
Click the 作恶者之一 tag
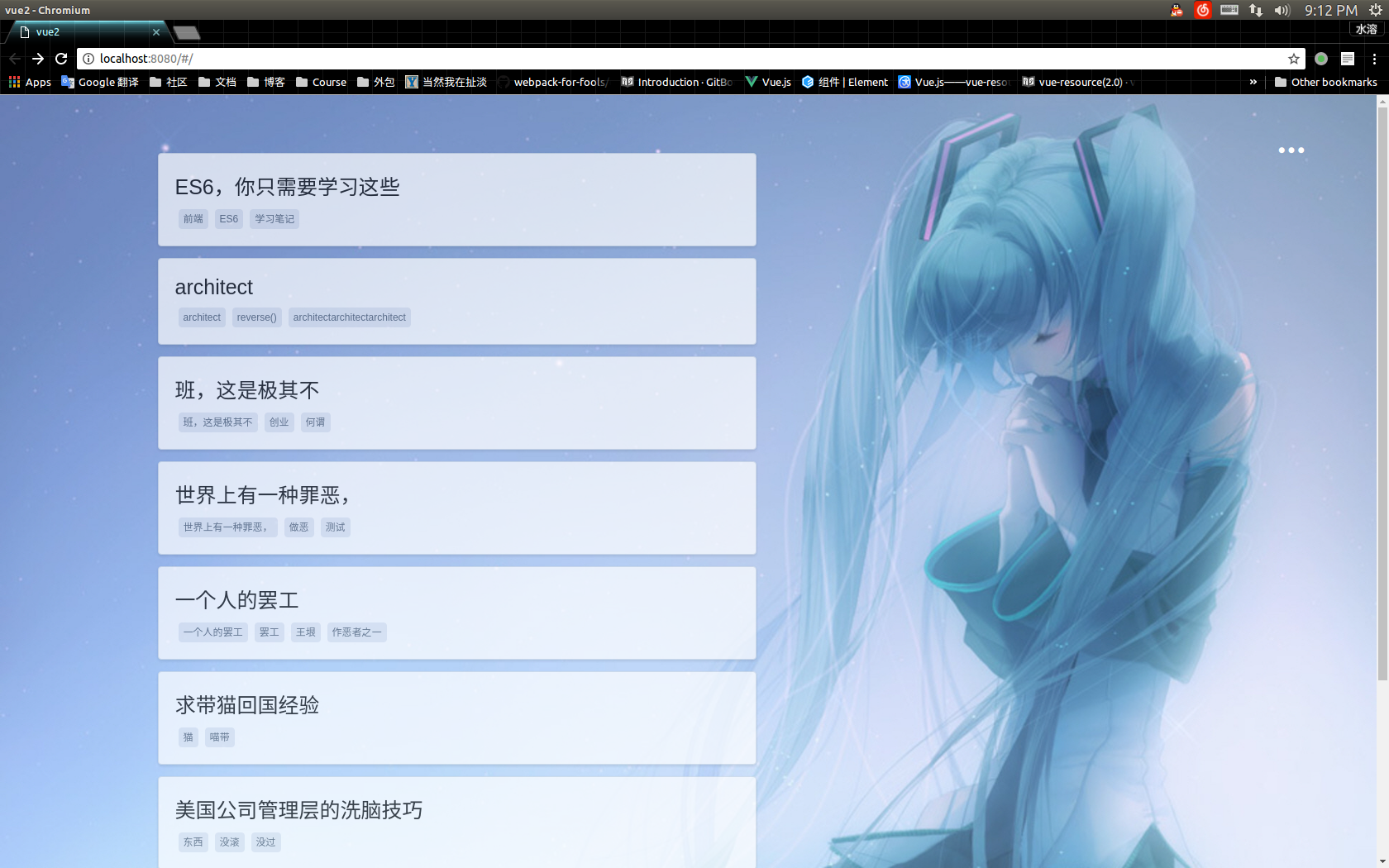point(356,632)
